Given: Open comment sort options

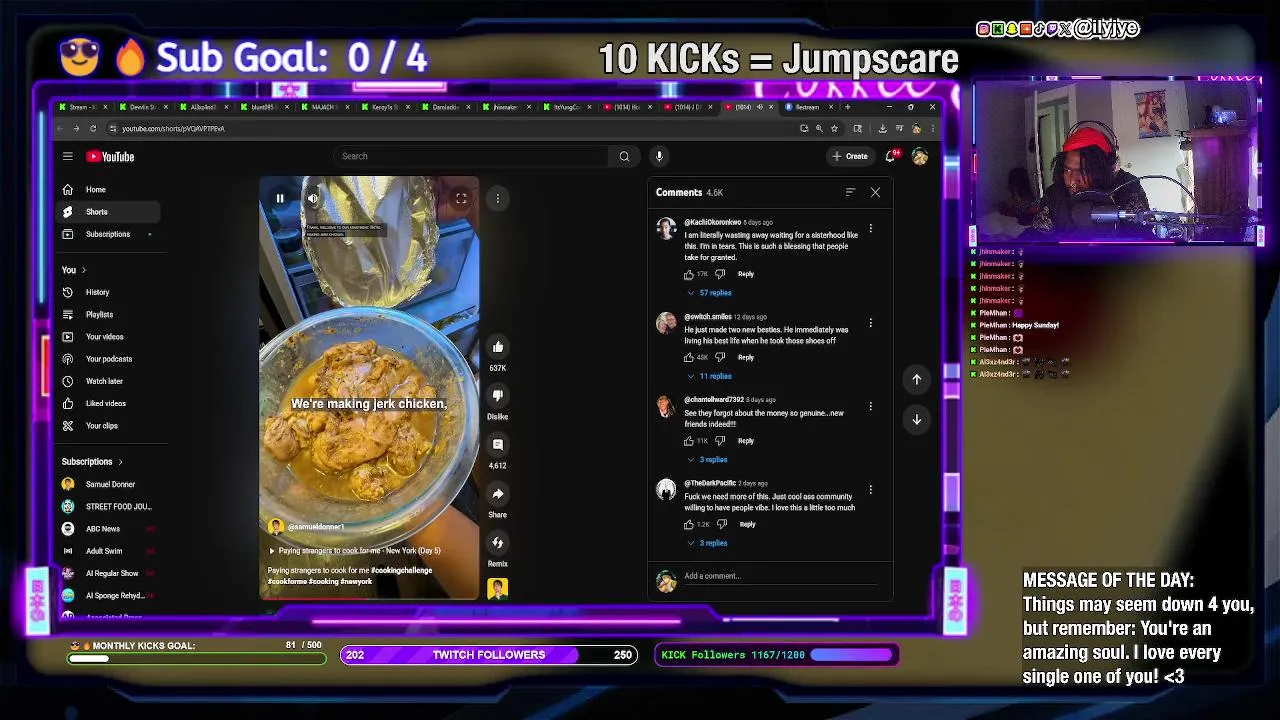Looking at the screenshot, I should (x=850, y=192).
